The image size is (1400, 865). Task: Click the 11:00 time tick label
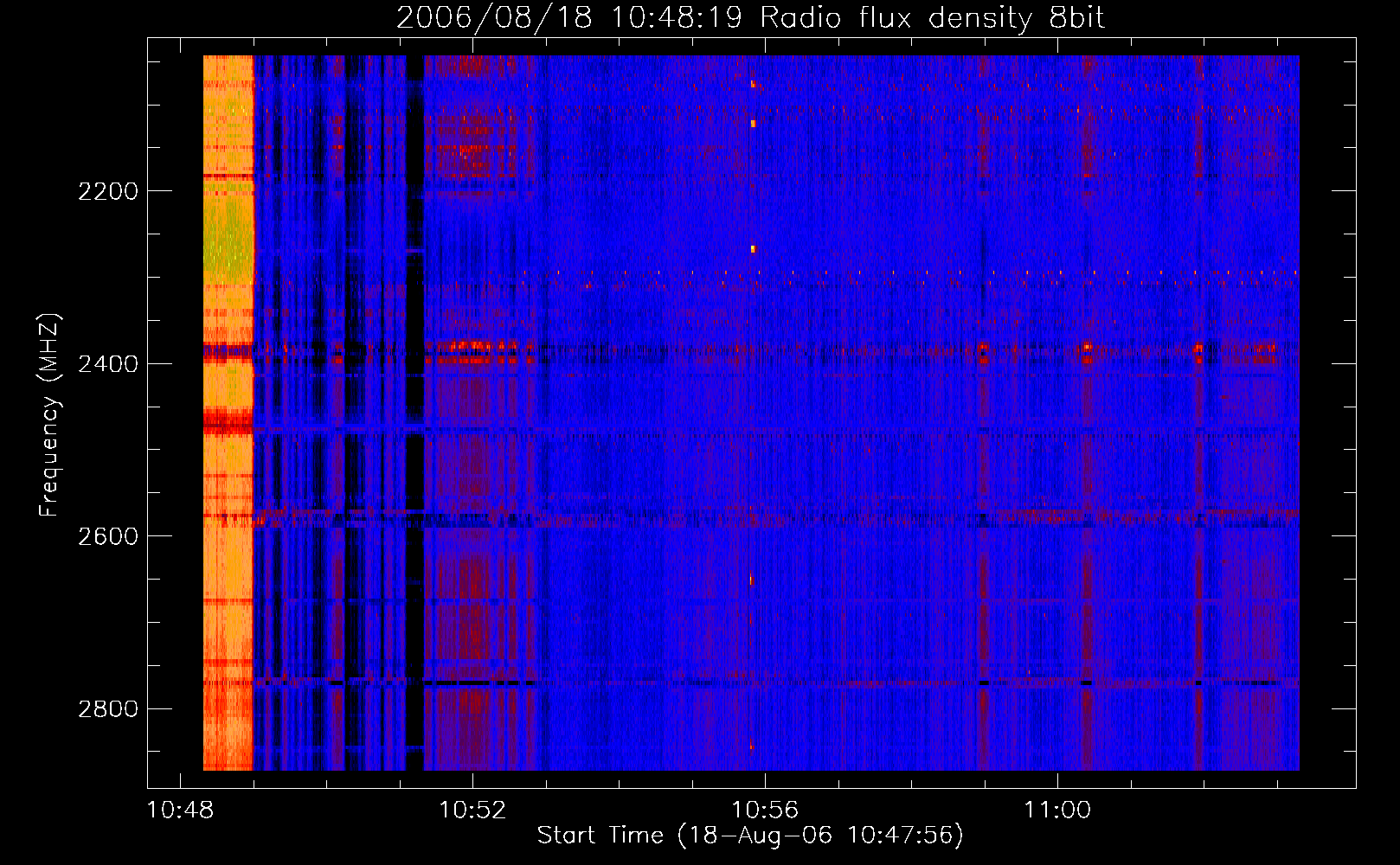click(x=1057, y=811)
